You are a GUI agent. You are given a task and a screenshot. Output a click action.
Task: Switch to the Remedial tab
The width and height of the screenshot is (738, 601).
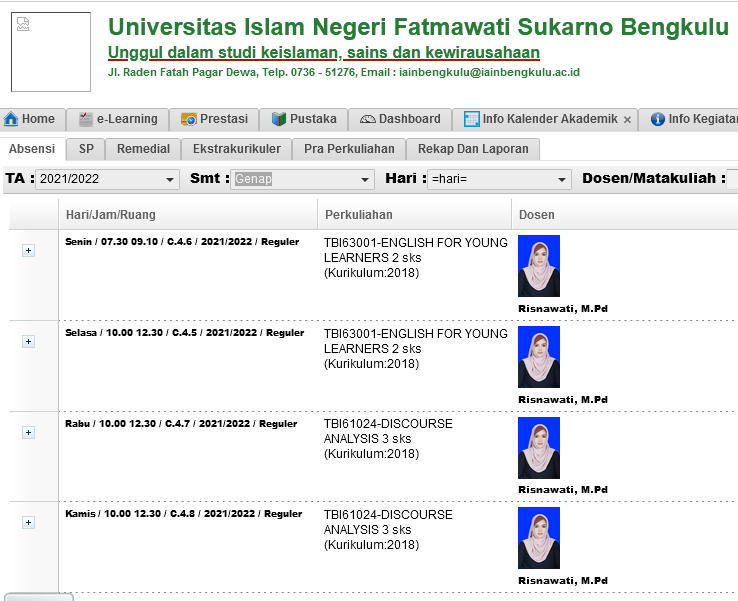click(143, 149)
